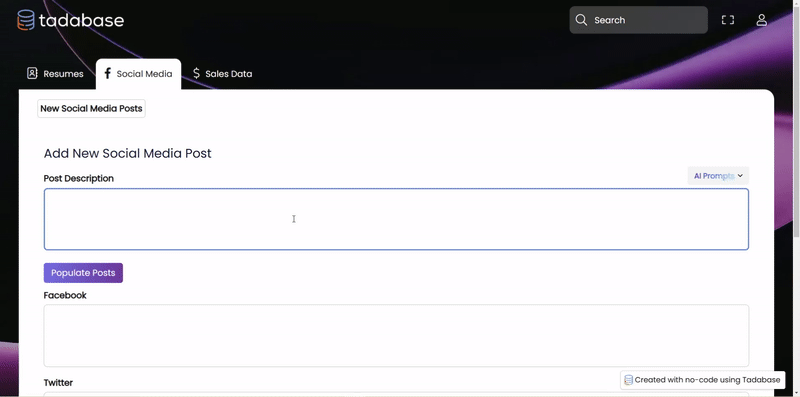Click the Tadabase database logo icon
This screenshot has height=397, width=800.
[26, 20]
